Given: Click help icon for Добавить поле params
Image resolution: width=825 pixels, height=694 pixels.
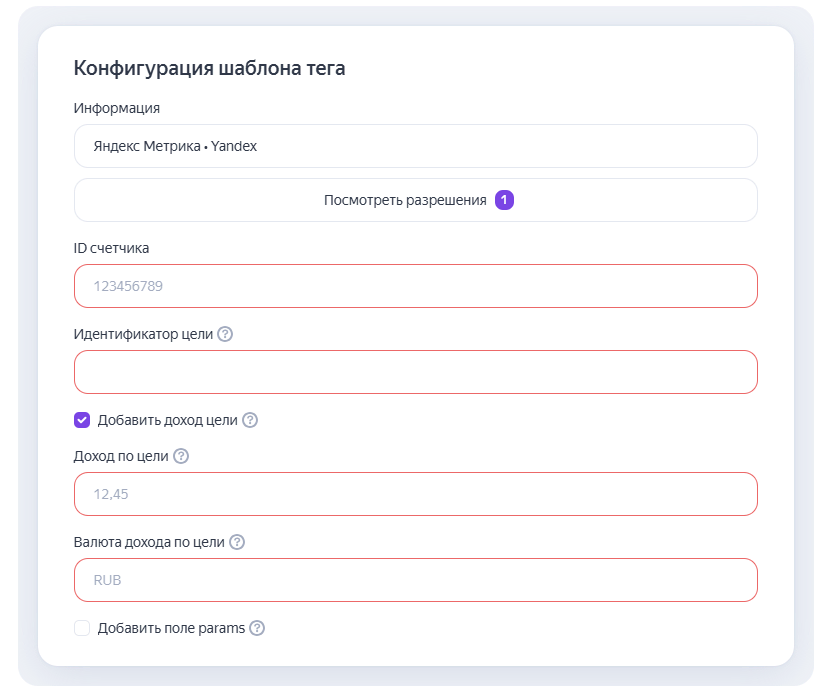Looking at the screenshot, I should [257, 628].
